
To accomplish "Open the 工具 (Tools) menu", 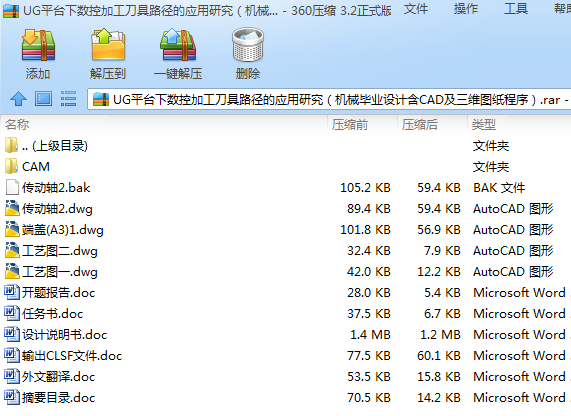I will click(516, 9).
